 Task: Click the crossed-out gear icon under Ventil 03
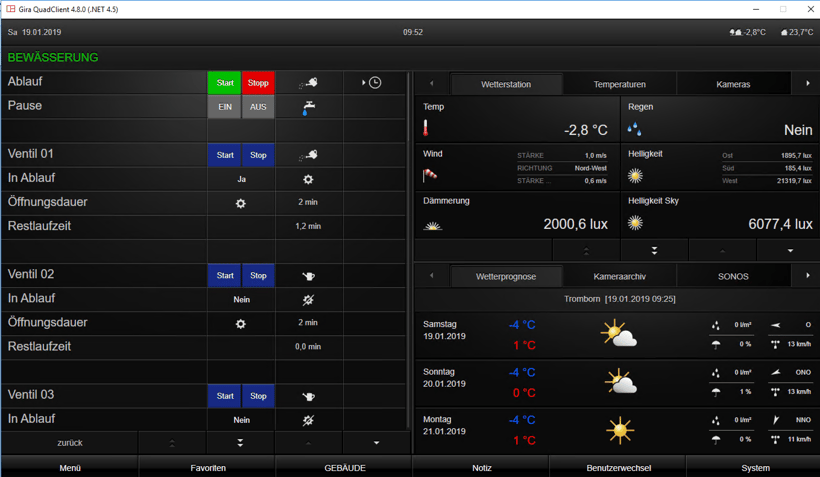click(308, 420)
